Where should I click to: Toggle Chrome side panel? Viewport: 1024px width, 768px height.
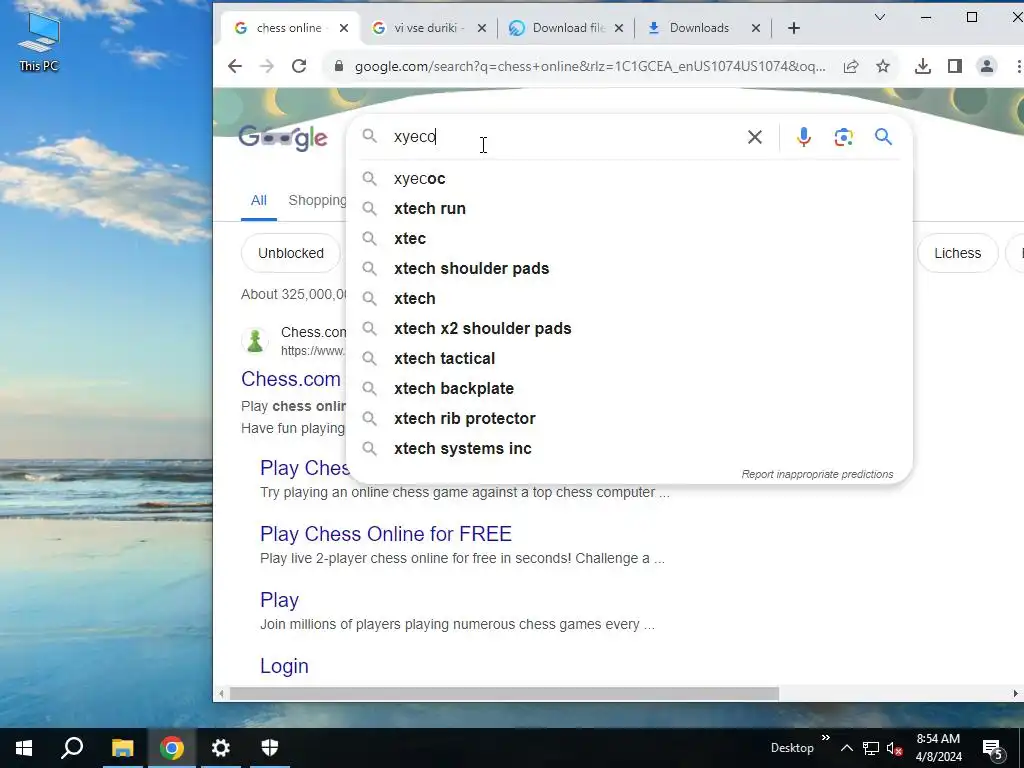click(x=955, y=66)
